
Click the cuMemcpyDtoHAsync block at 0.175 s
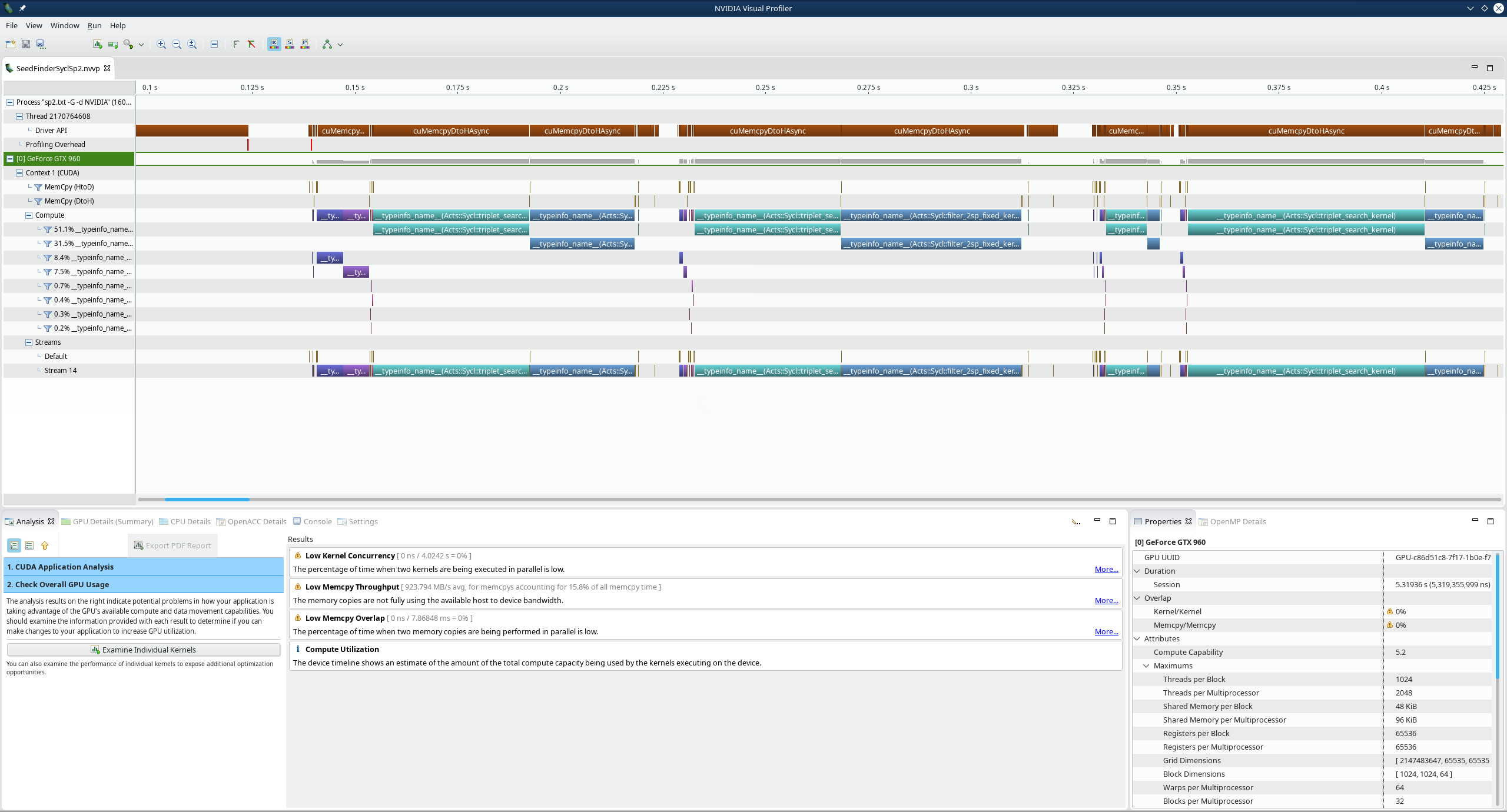pyautogui.click(x=451, y=131)
